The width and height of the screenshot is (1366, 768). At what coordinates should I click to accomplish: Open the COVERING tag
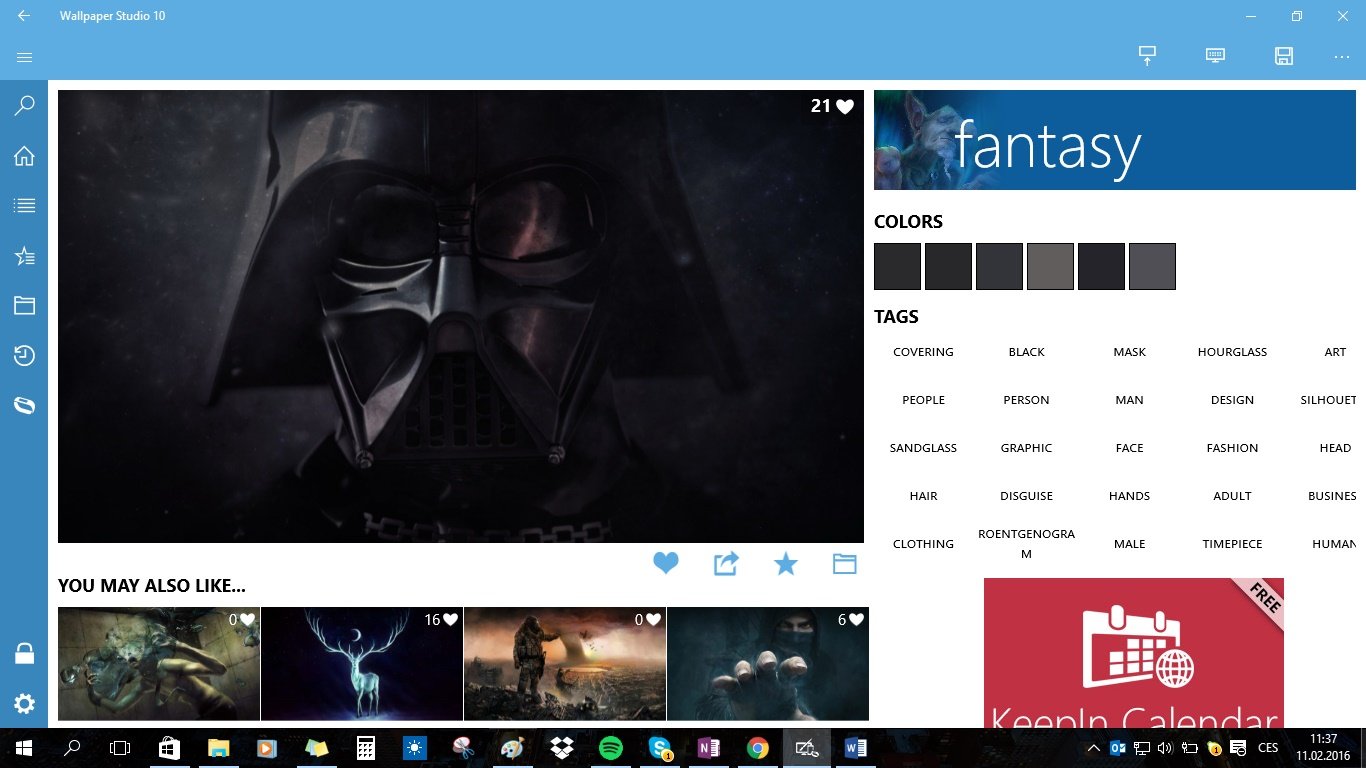click(x=923, y=352)
